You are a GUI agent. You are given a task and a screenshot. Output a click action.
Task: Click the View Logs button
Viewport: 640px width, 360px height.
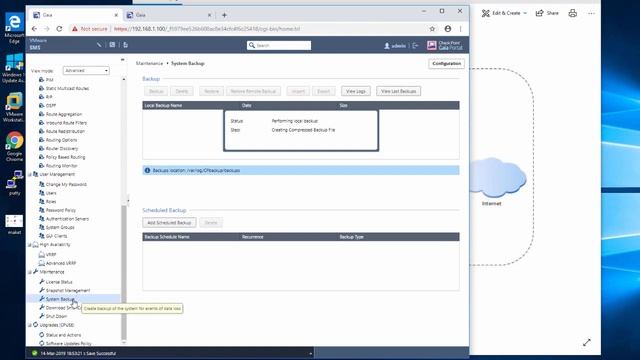356,91
